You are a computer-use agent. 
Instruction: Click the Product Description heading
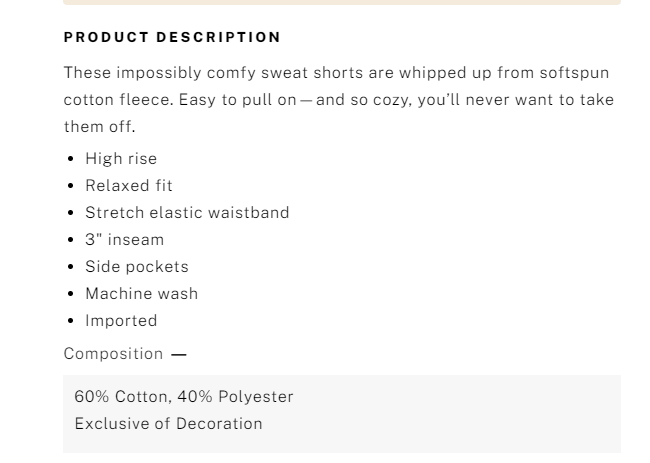click(x=172, y=37)
